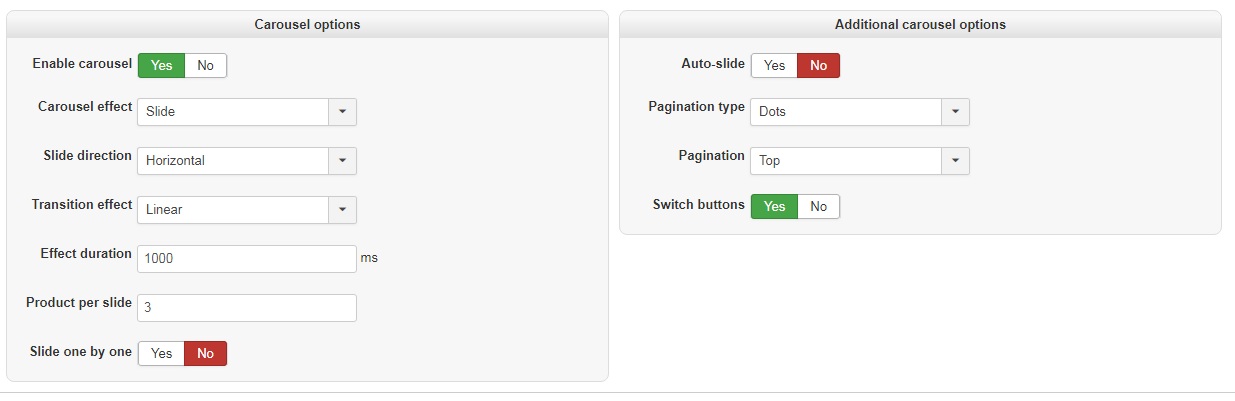
Task: Set Slide one by one to Yes
Action: (161, 354)
